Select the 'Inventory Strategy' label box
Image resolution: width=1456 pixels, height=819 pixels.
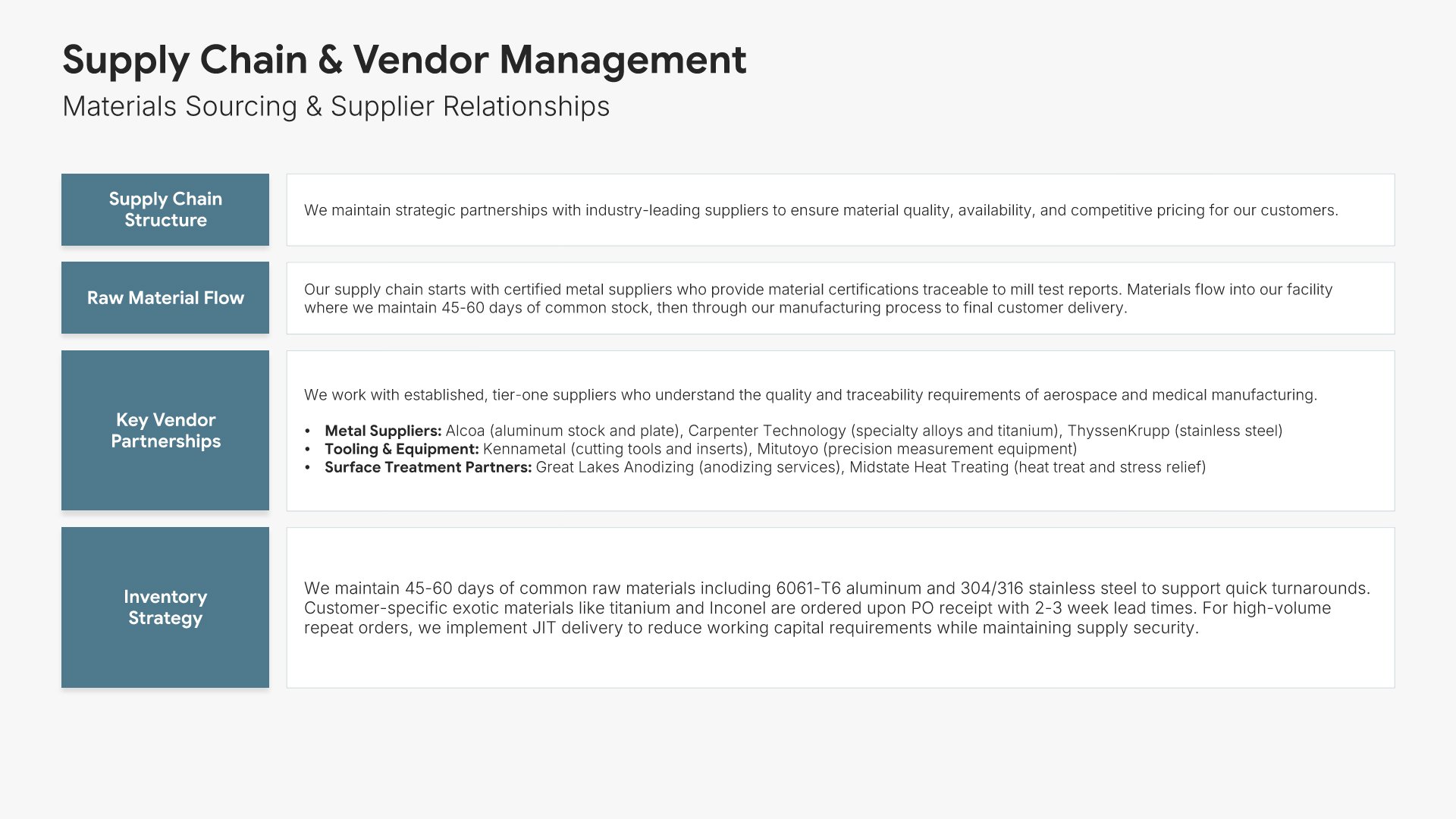coord(165,607)
